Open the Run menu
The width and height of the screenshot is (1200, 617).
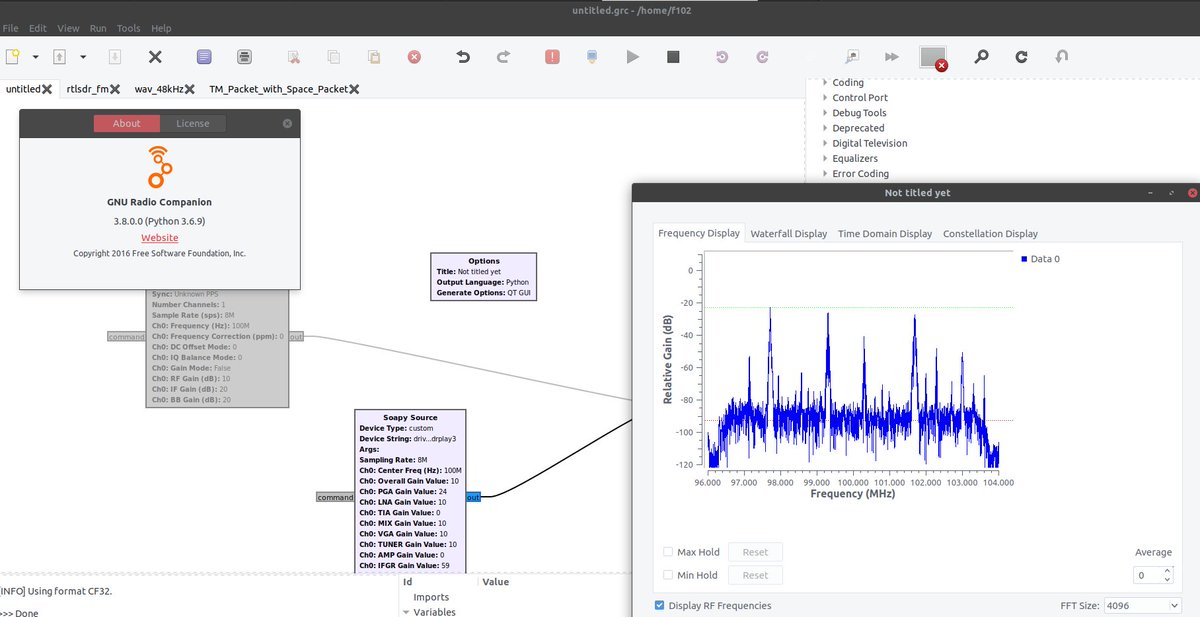click(x=98, y=28)
